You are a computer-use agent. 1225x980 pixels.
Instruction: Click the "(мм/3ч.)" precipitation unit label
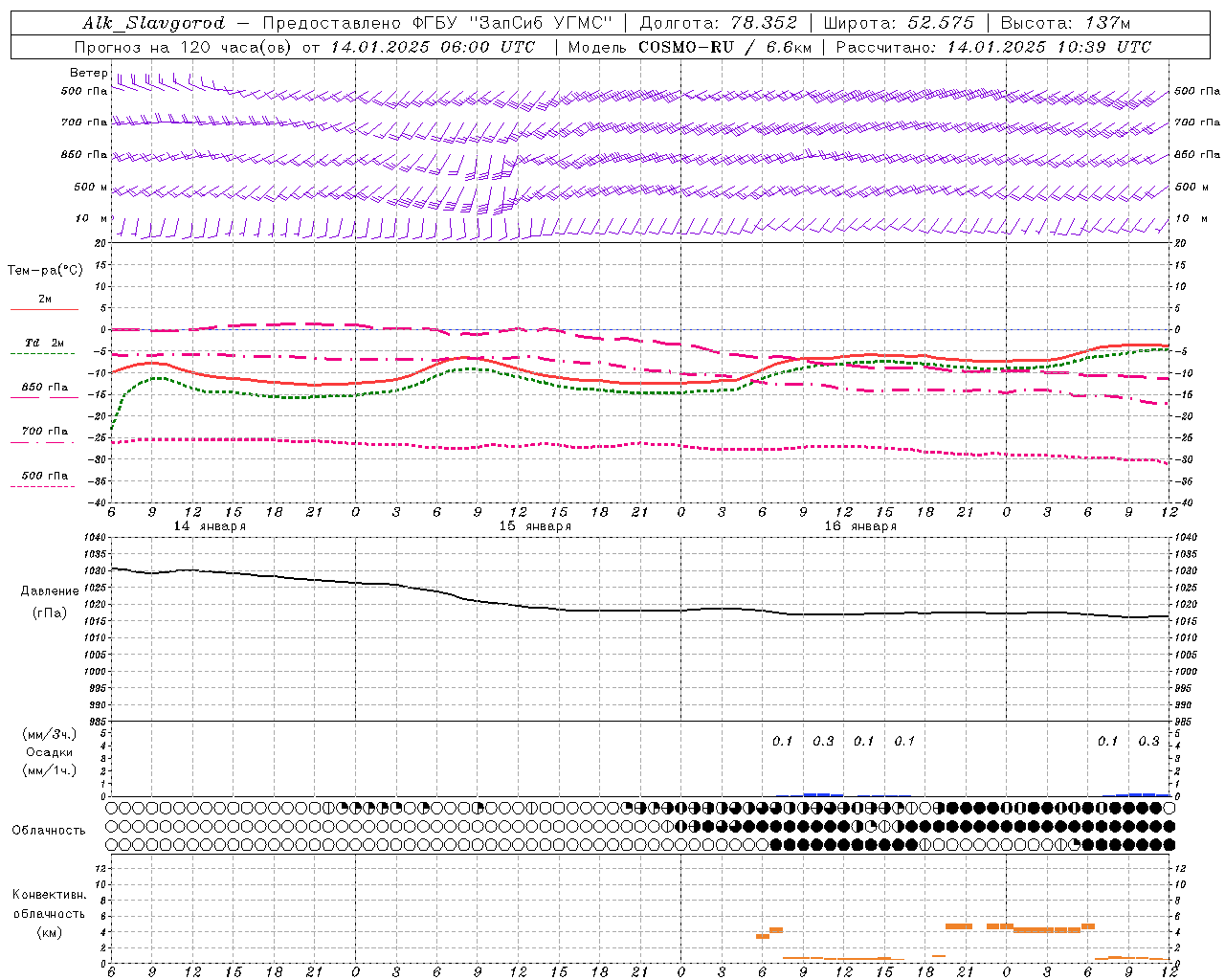coord(50,734)
